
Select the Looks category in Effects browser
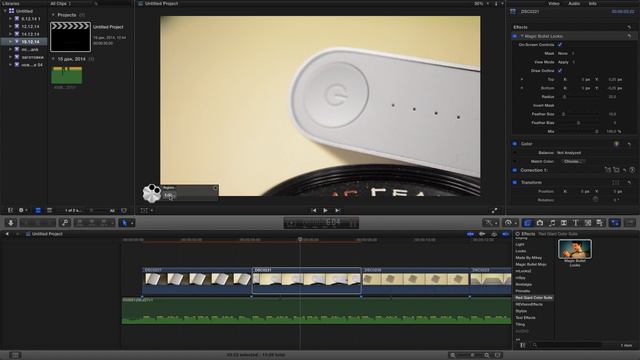[x=521, y=251]
